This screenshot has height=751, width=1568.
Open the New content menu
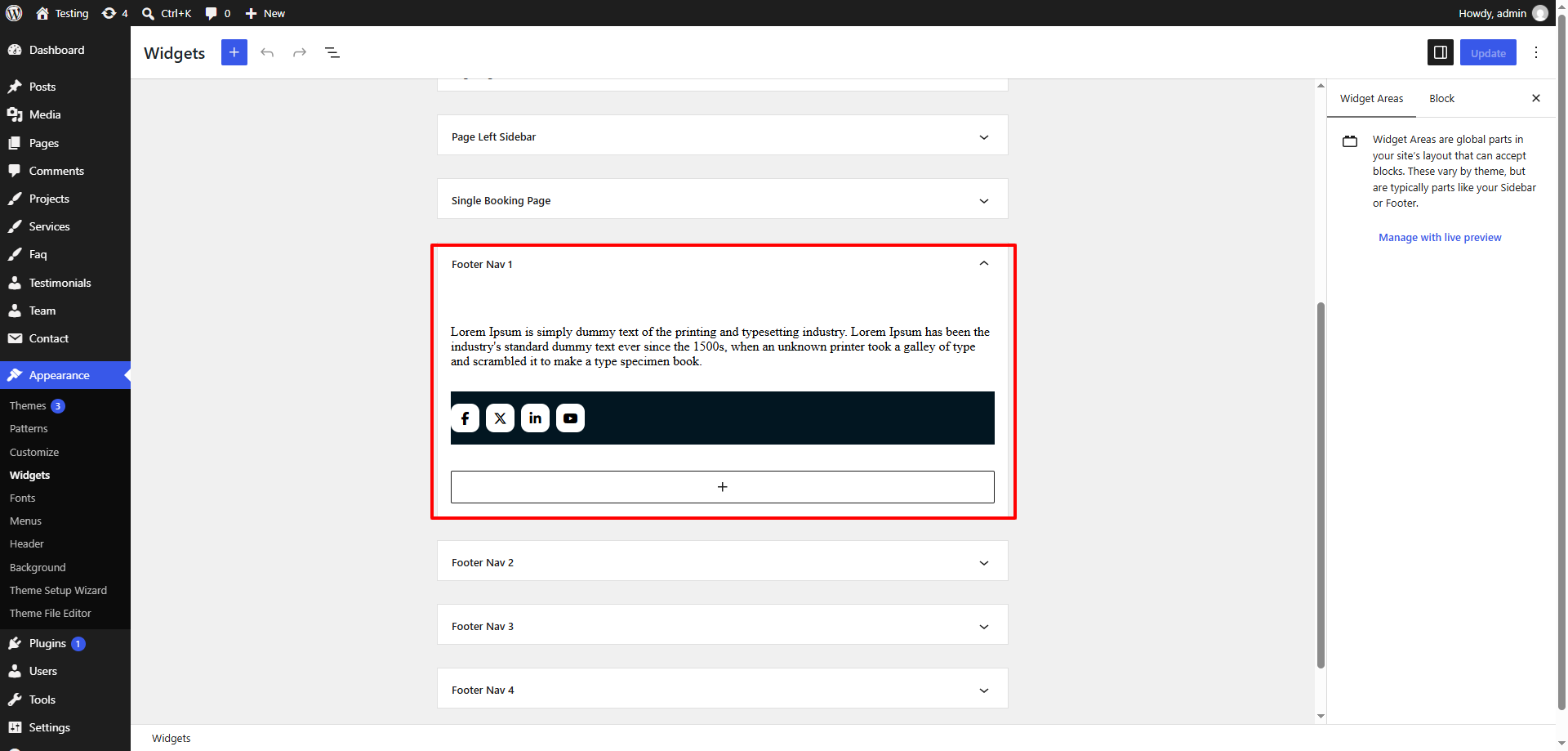265,13
